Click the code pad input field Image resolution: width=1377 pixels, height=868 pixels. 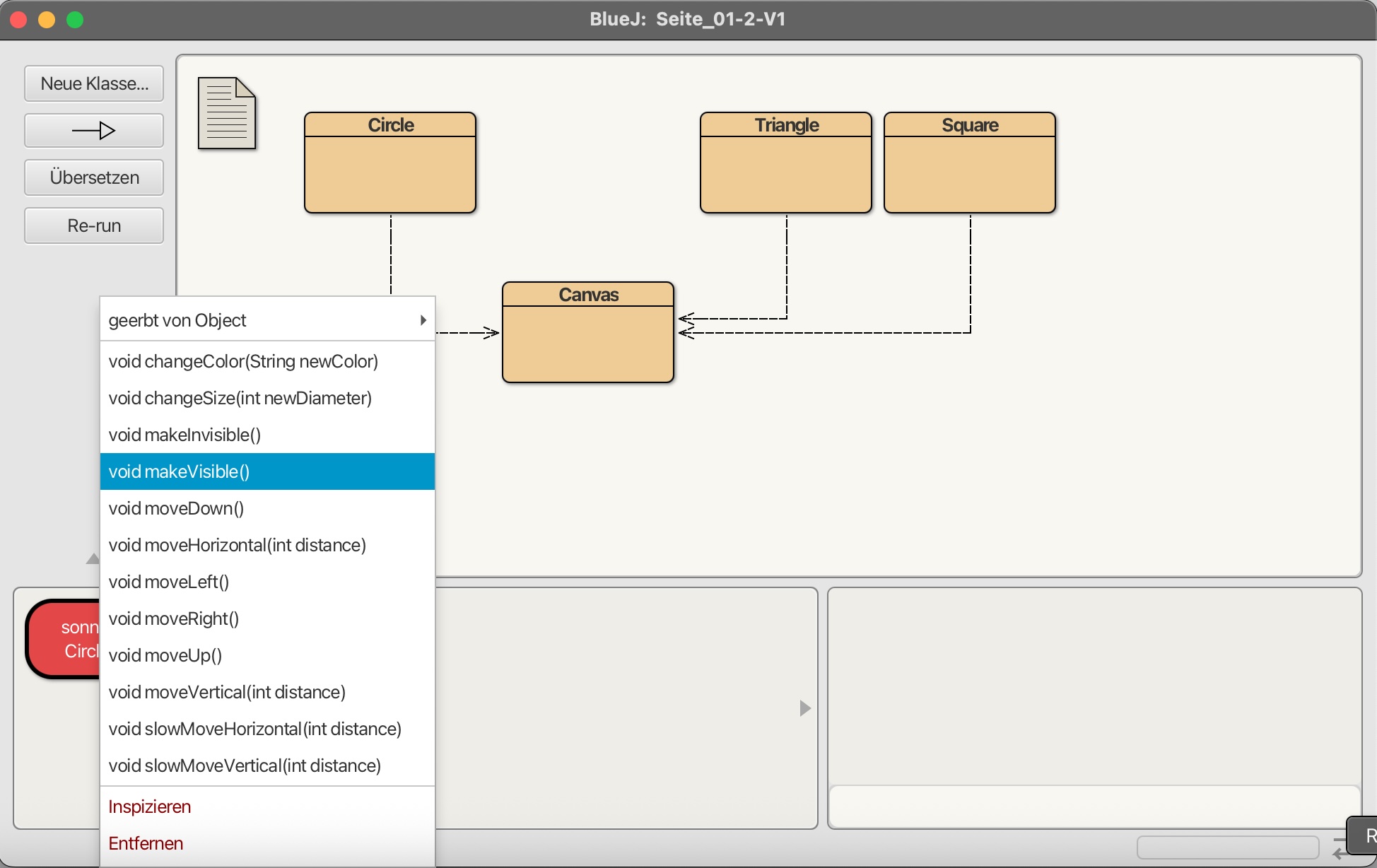pos(1093,806)
